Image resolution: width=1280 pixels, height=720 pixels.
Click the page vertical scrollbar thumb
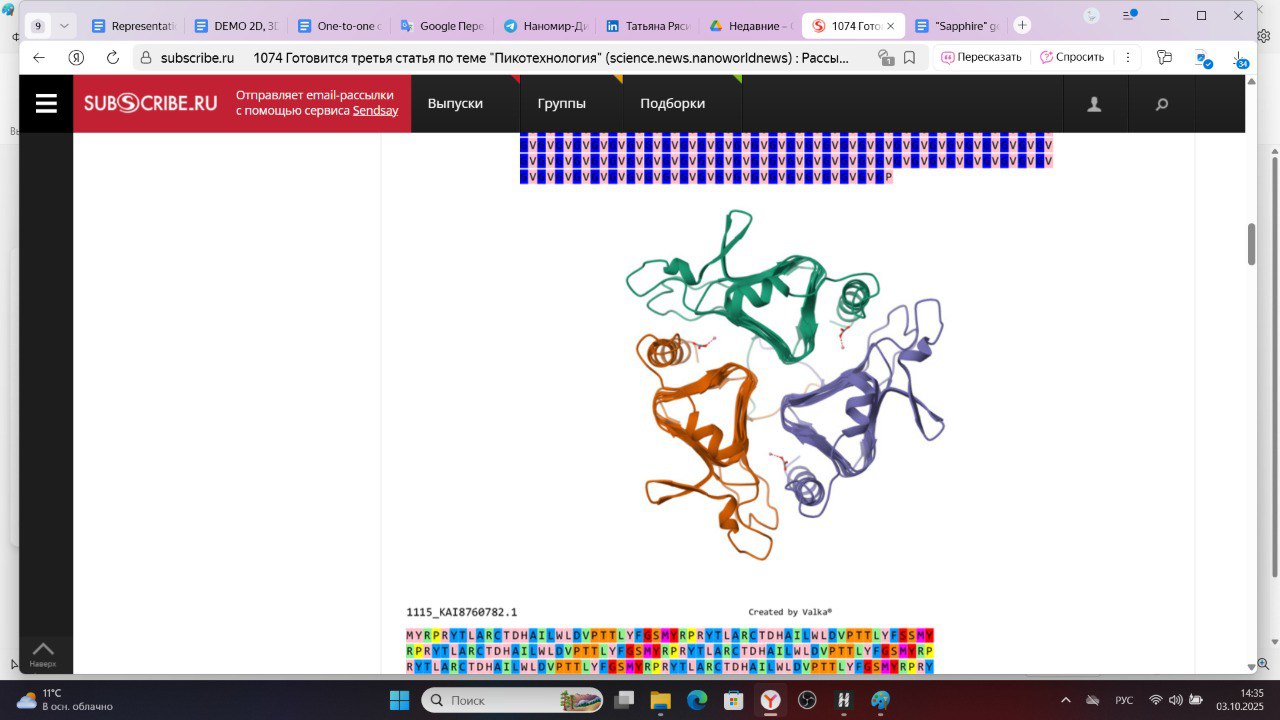(x=1251, y=244)
